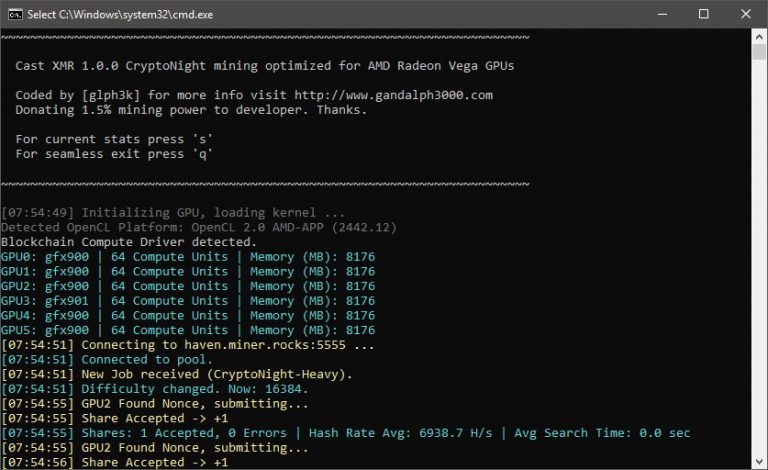Click the title text 'Select C:\Windows\system32\cmd.exe'
Screen dimensions: 768x470
(120, 15)
